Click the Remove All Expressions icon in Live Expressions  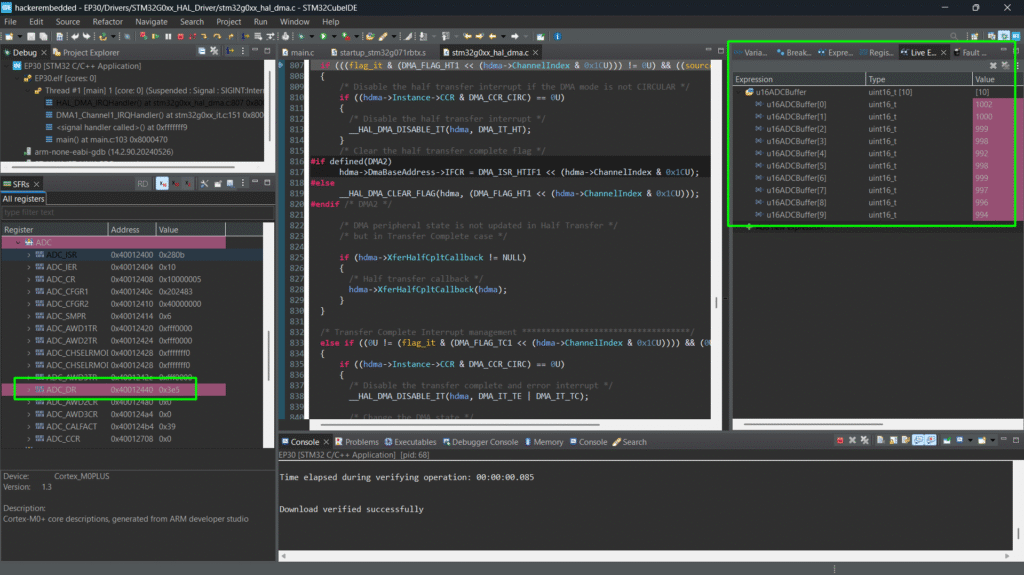coord(1004,65)
